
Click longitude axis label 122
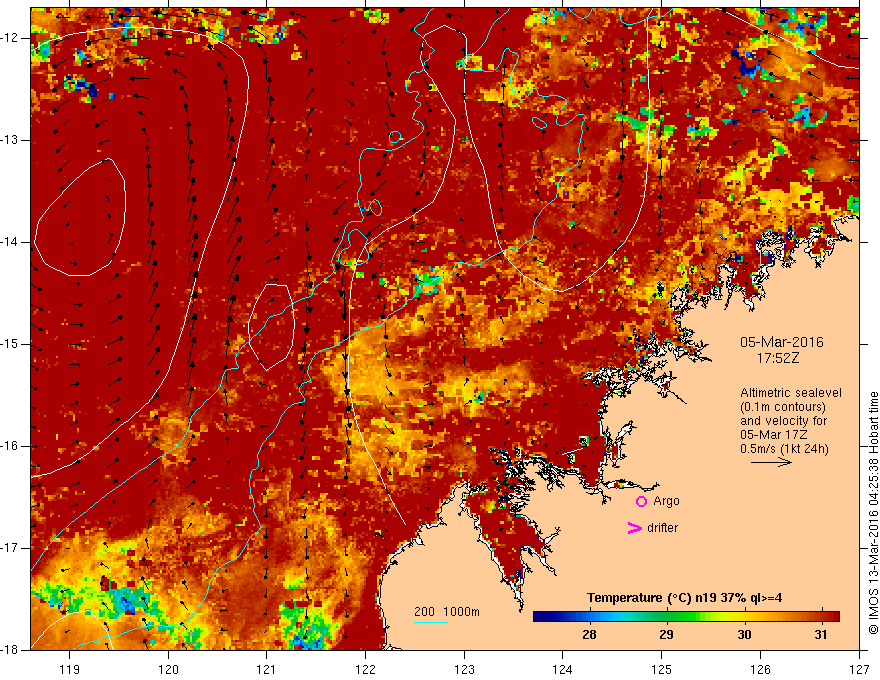click(365, 669)
